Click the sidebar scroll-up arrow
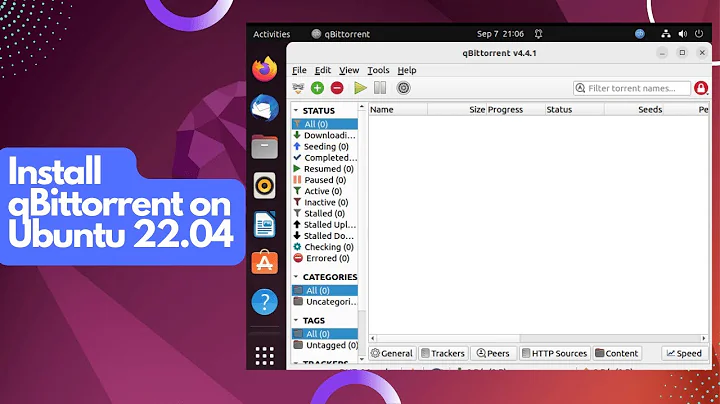 pyautogui.click(x=362, y=107)
